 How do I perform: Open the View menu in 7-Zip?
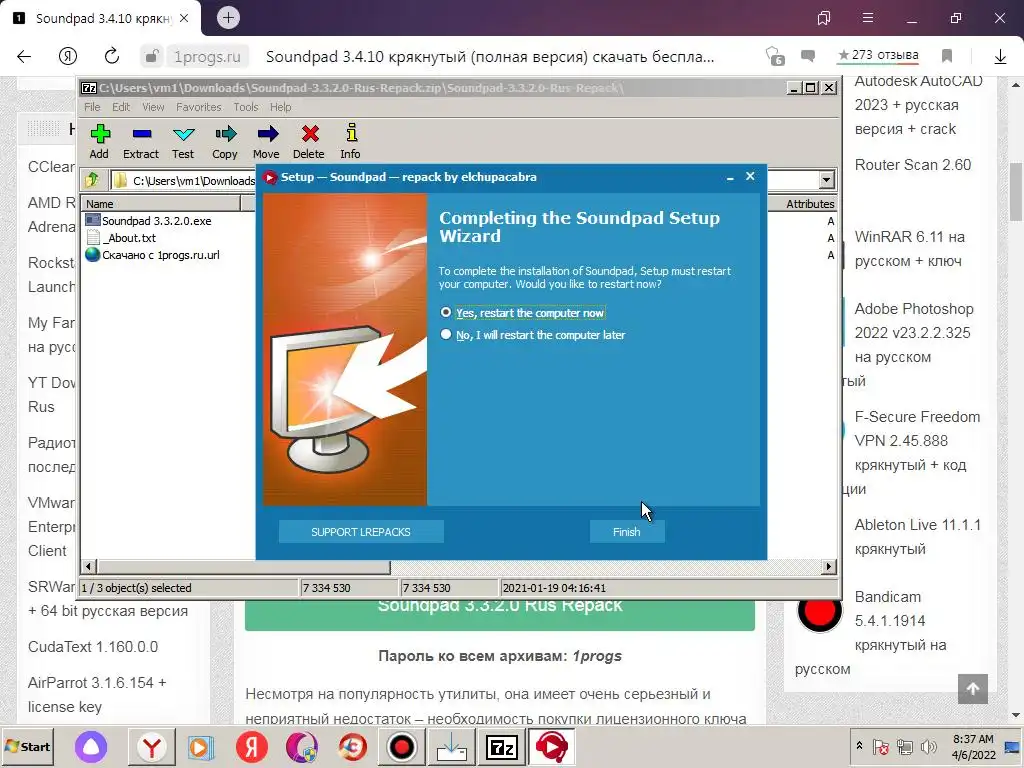pyautogui.click(x=153, y=107)
